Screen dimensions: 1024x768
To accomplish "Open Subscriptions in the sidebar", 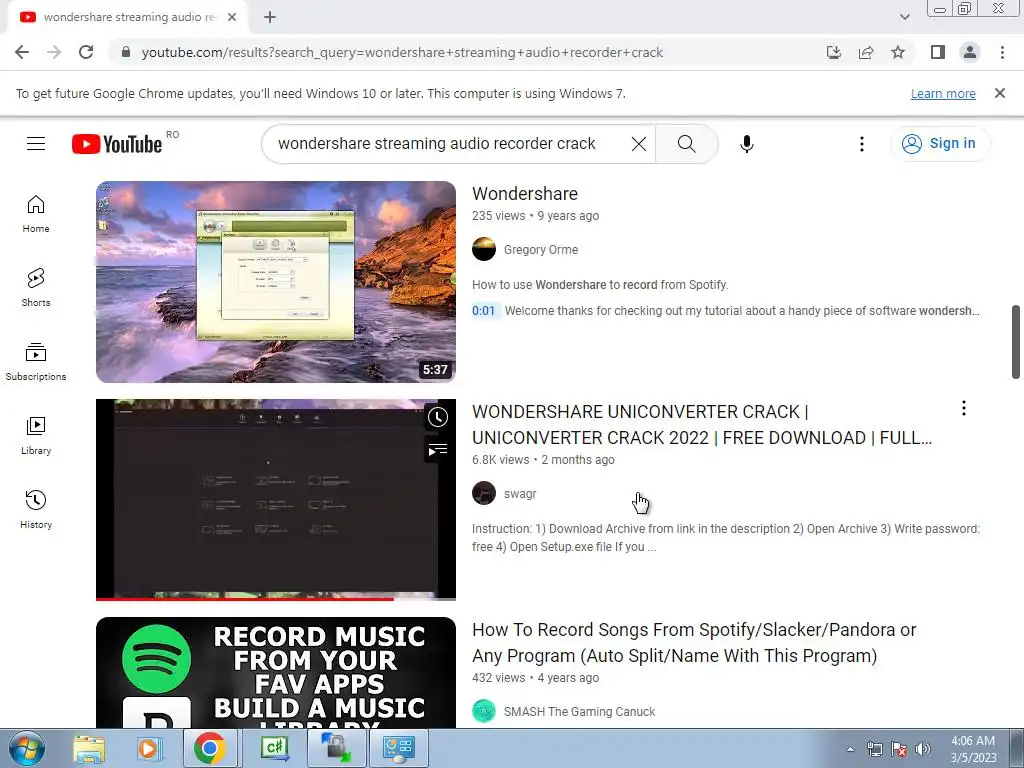I will click(36, 362).
